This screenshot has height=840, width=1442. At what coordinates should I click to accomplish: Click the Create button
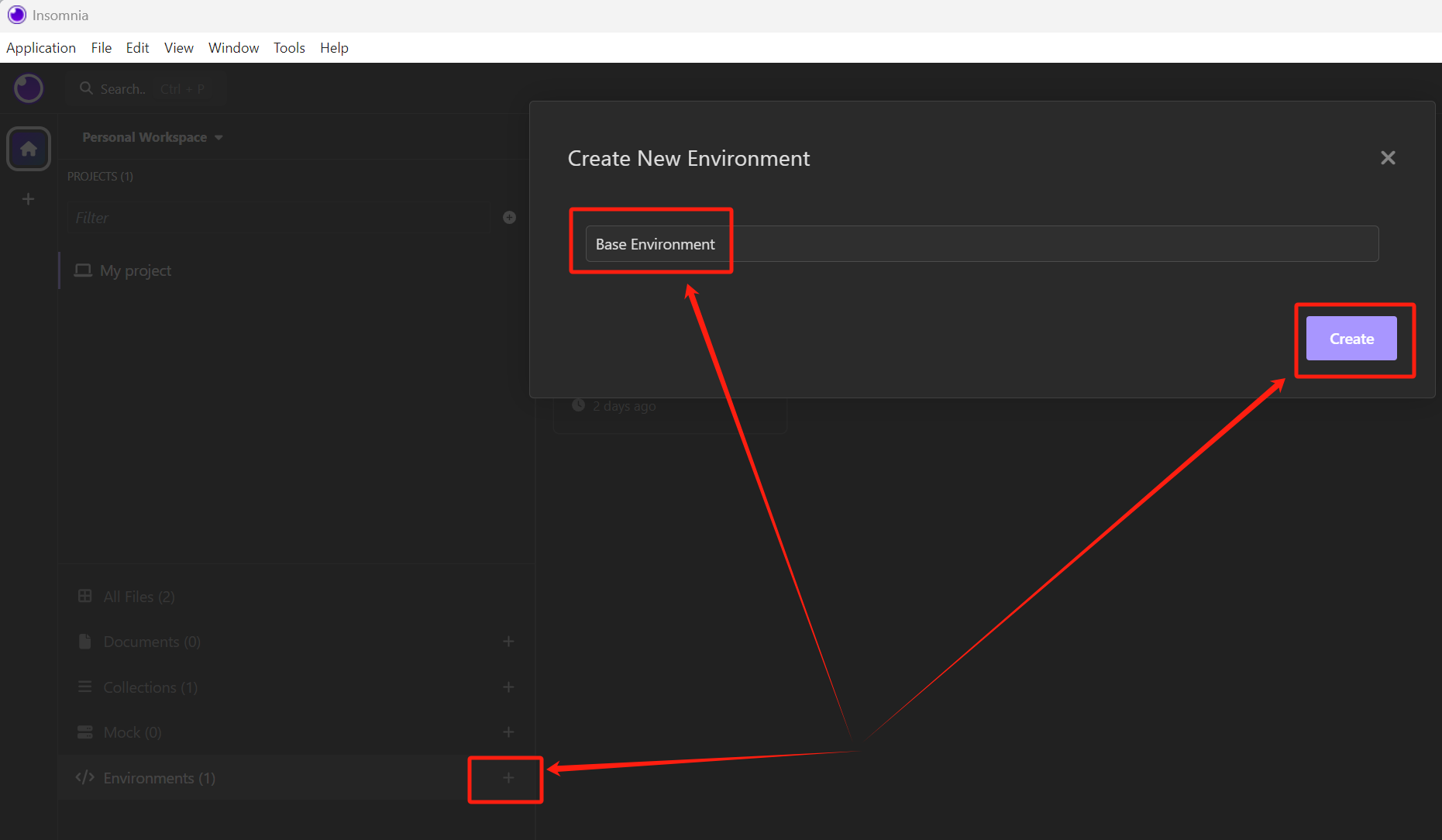tap(1351, 339)
